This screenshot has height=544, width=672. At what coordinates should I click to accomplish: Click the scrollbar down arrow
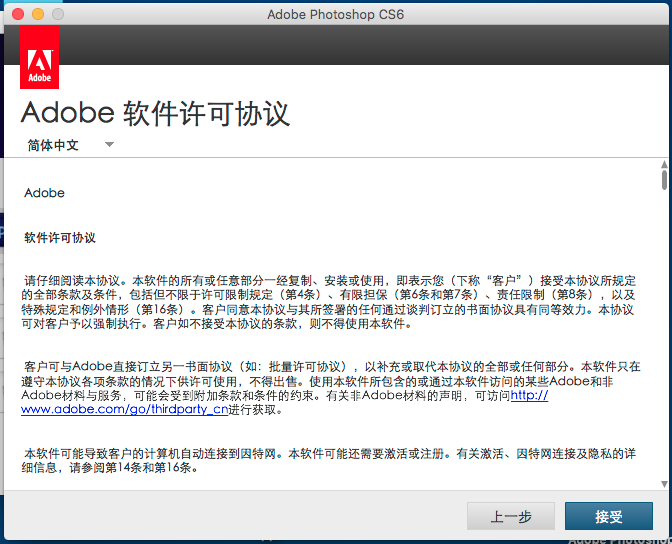click(x=664, y=484)
